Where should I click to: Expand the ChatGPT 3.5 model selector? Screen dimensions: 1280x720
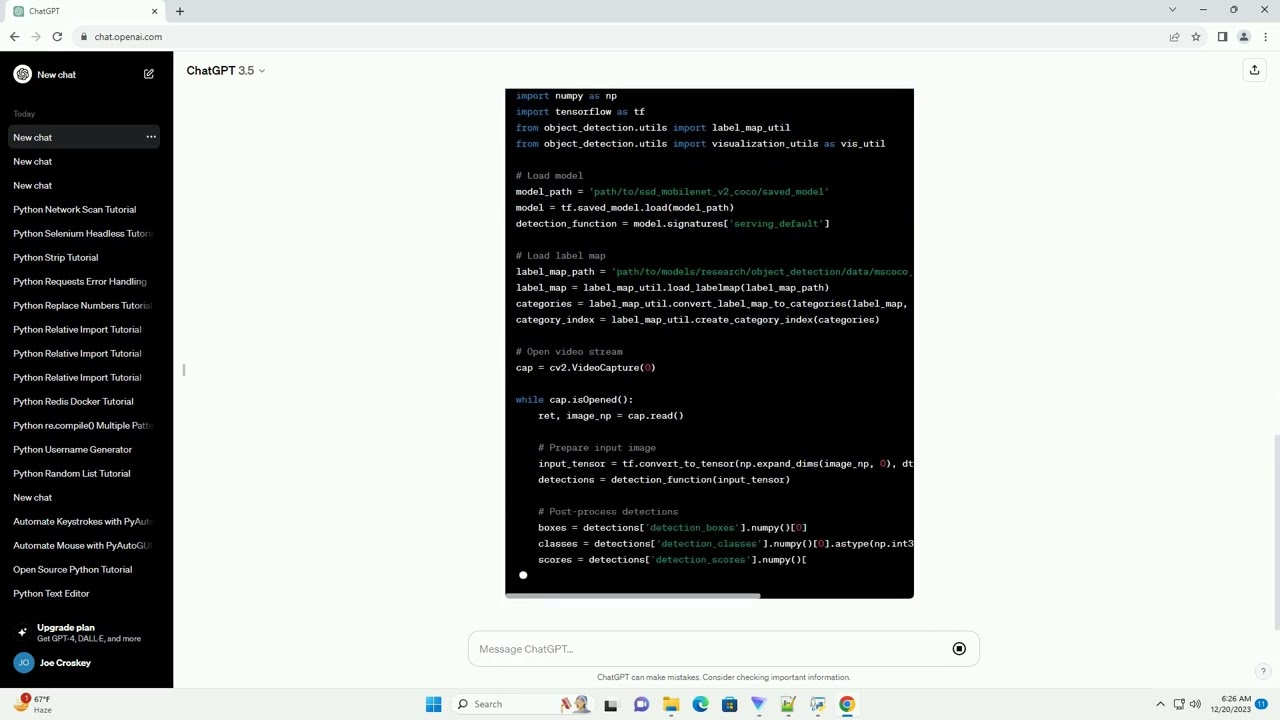click(226, 70)
